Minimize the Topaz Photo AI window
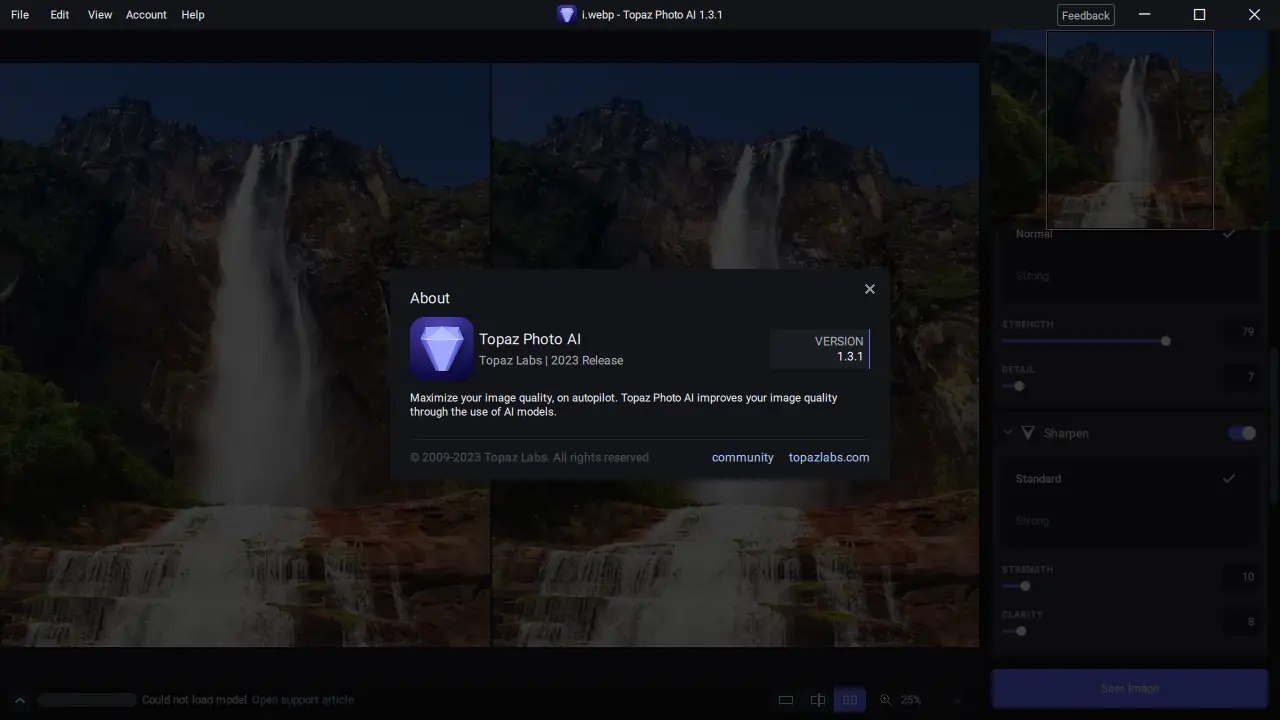The width and height of the screenshot is (1280, 720). pos(1146,14)
